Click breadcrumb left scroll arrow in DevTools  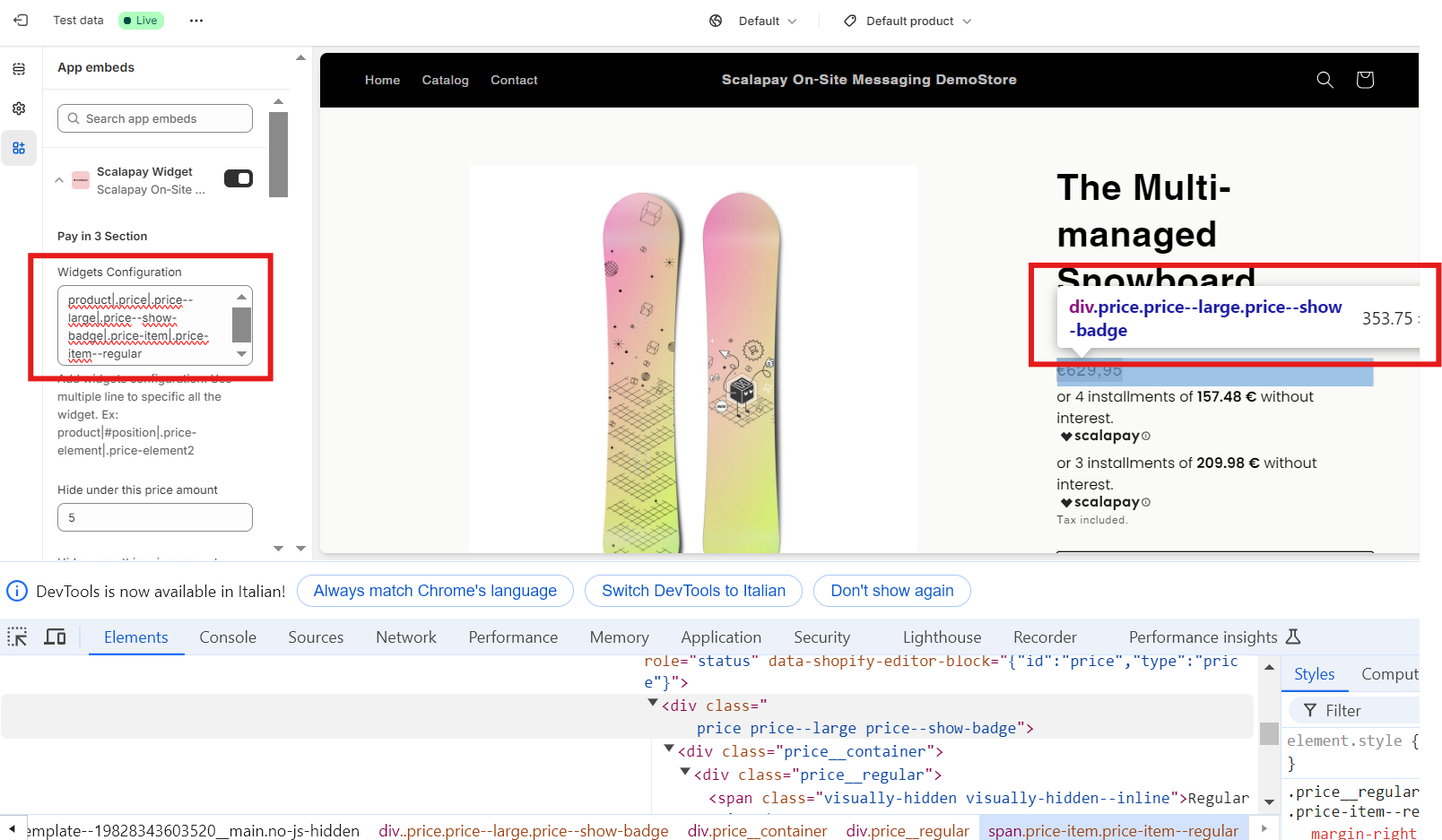click(x=13, y=828)
